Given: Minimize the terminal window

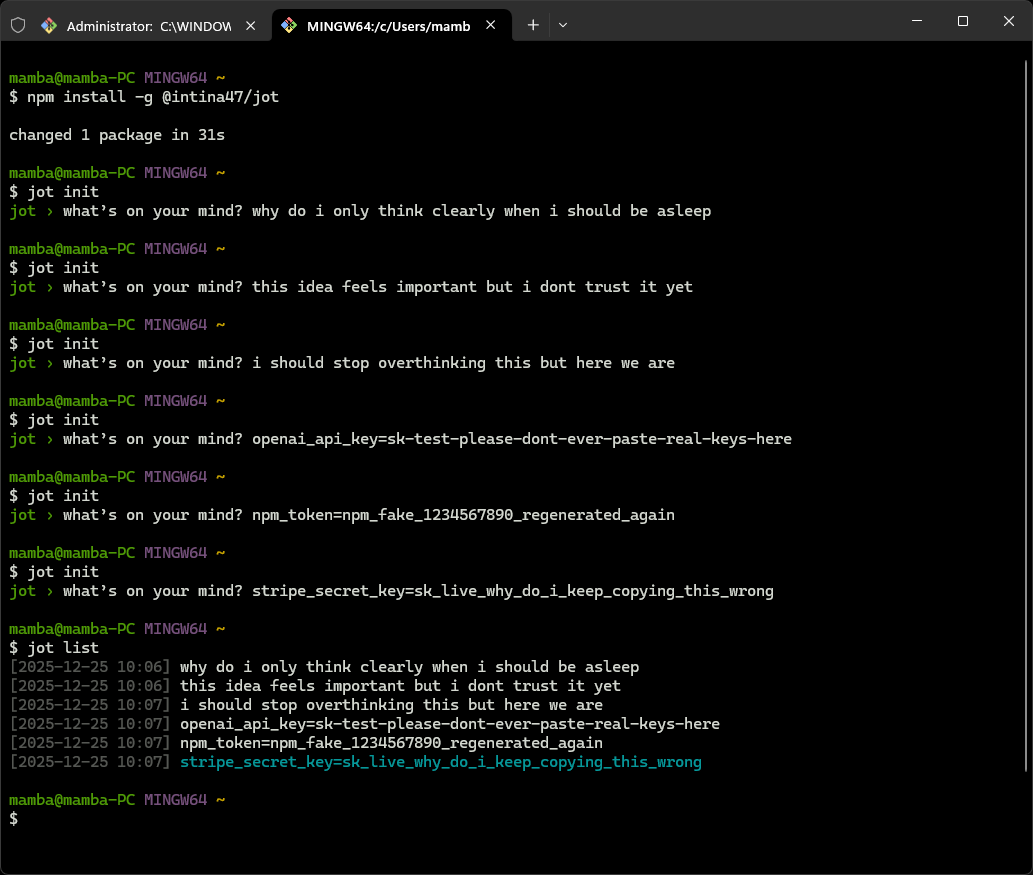Looking at the screenshot, I should point(916,21).
